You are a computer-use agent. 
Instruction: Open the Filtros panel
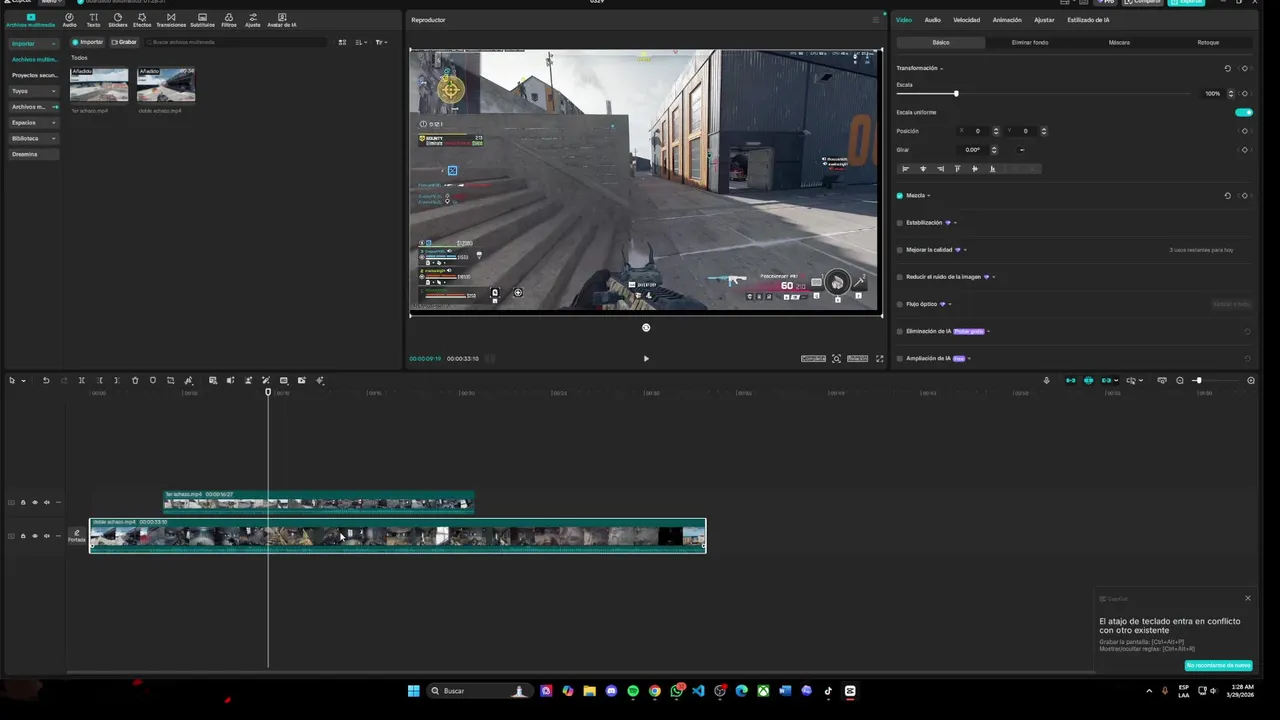pyautogui.click(x=229, y=20)
